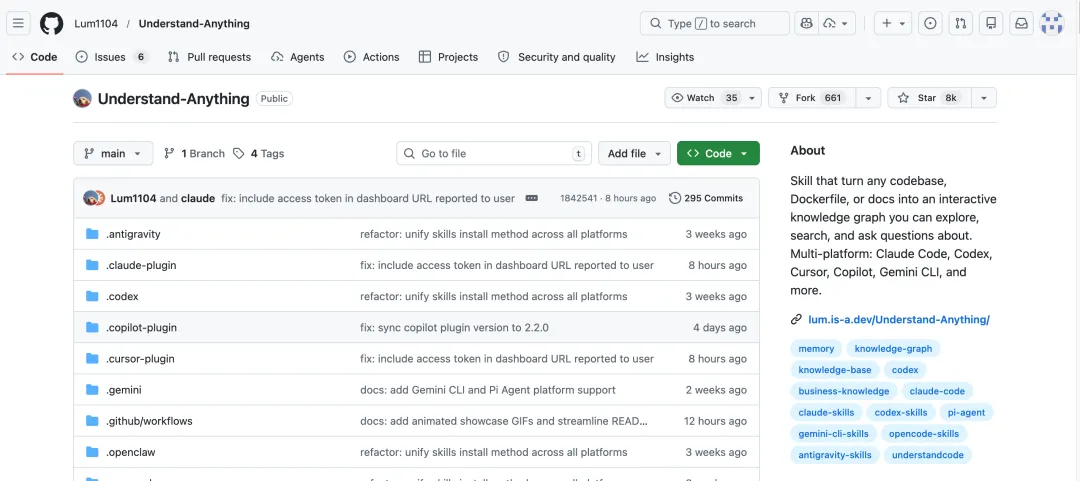This screenshot has height=481, width=1080.
Task: Open the hamburger navigation menu
Action: click(x=19, y=23)
